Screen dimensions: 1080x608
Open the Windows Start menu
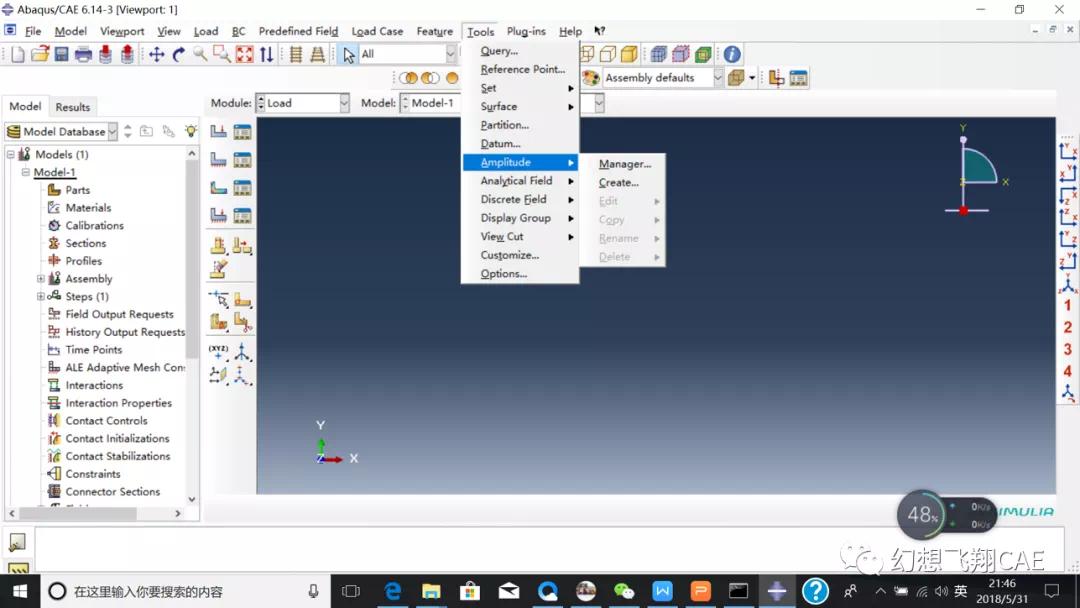pos(20,591)
